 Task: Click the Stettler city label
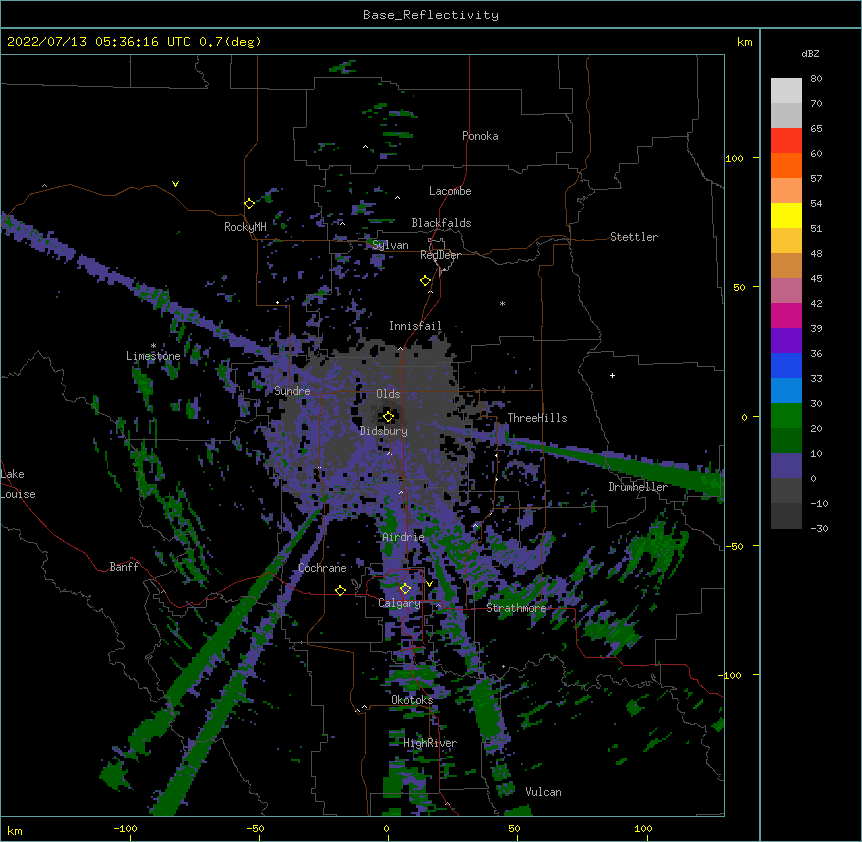(x=634, y=237)
